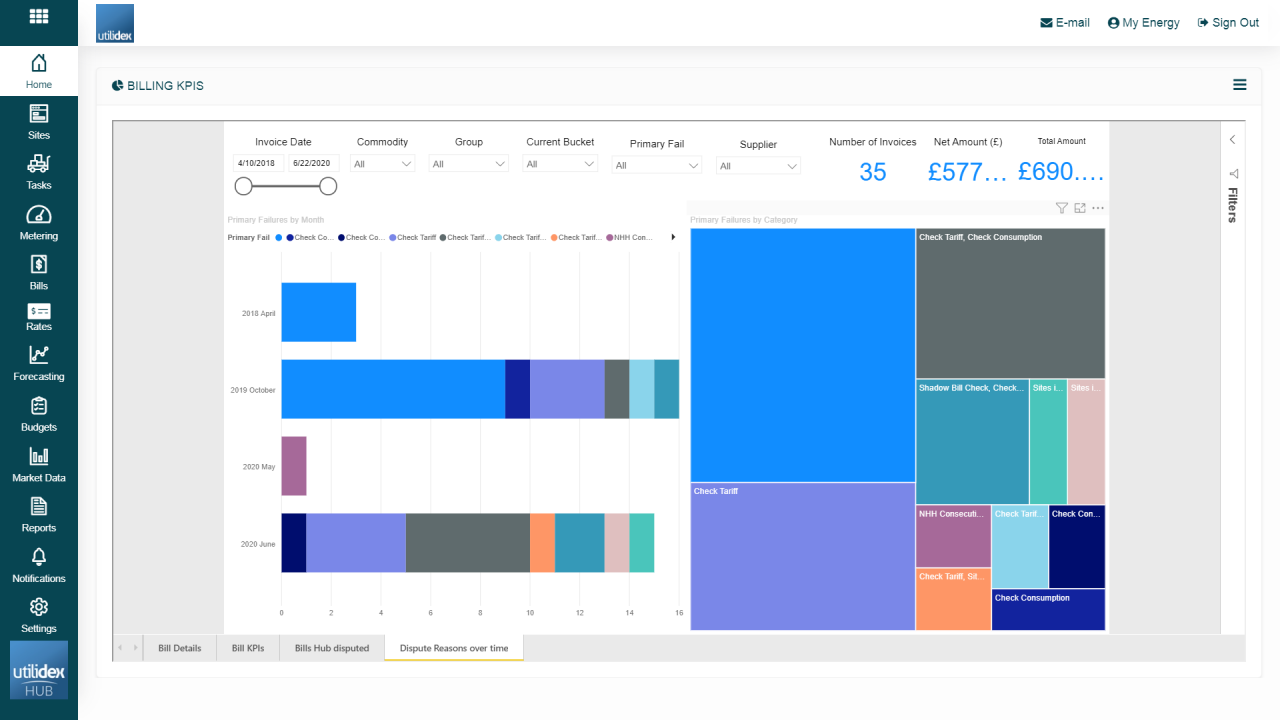Click the Market Data sidebar icon
This screenshot has height=720, width=1280.
tap(38, 464)
